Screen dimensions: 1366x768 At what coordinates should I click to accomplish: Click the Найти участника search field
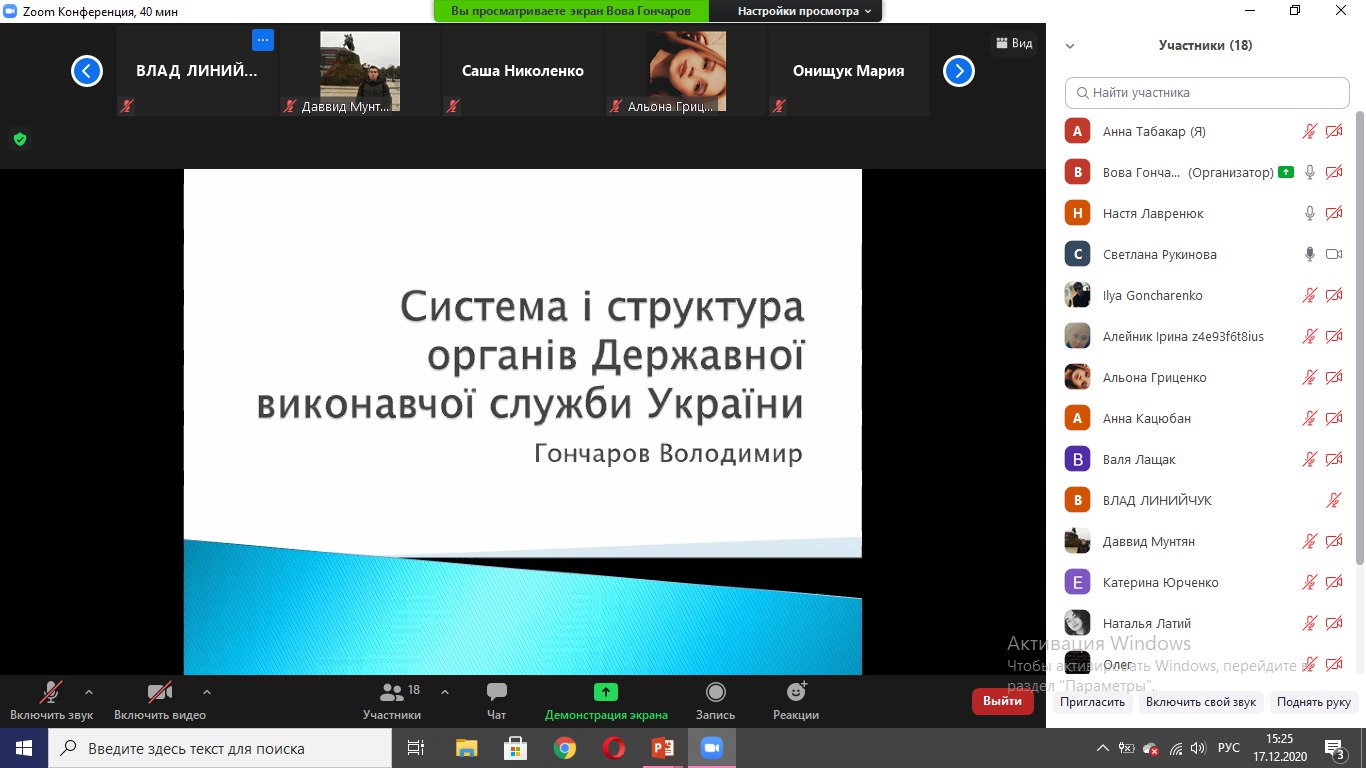[1207, 93]
